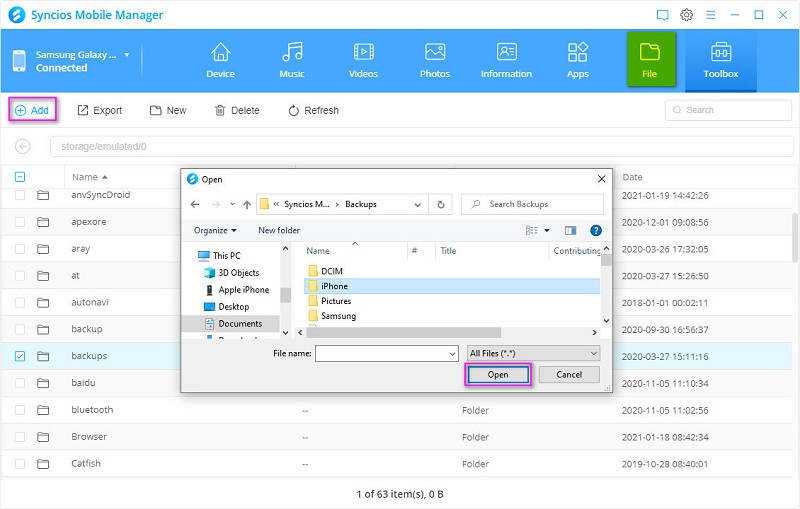This screenshot has width=800, height=509.
Task: Click the Add button in toolbar
Action: [32, 110]
